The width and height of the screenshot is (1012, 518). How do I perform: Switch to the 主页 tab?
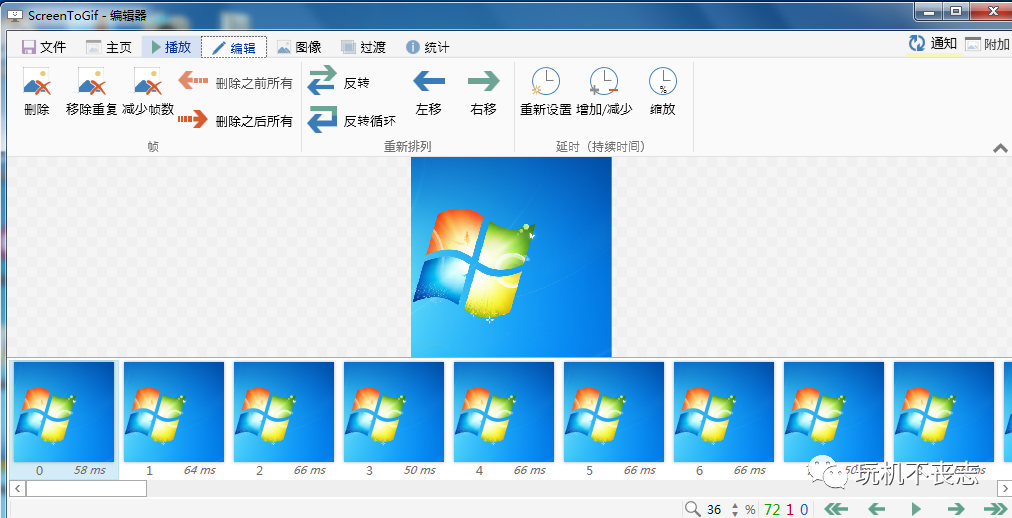tap(109, 47)
